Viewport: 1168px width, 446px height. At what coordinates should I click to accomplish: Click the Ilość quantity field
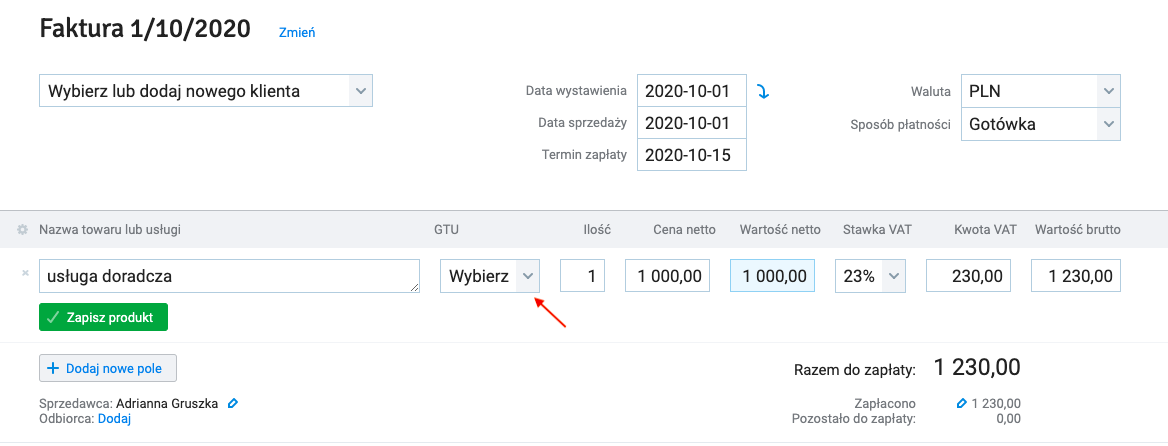[583, 276]
